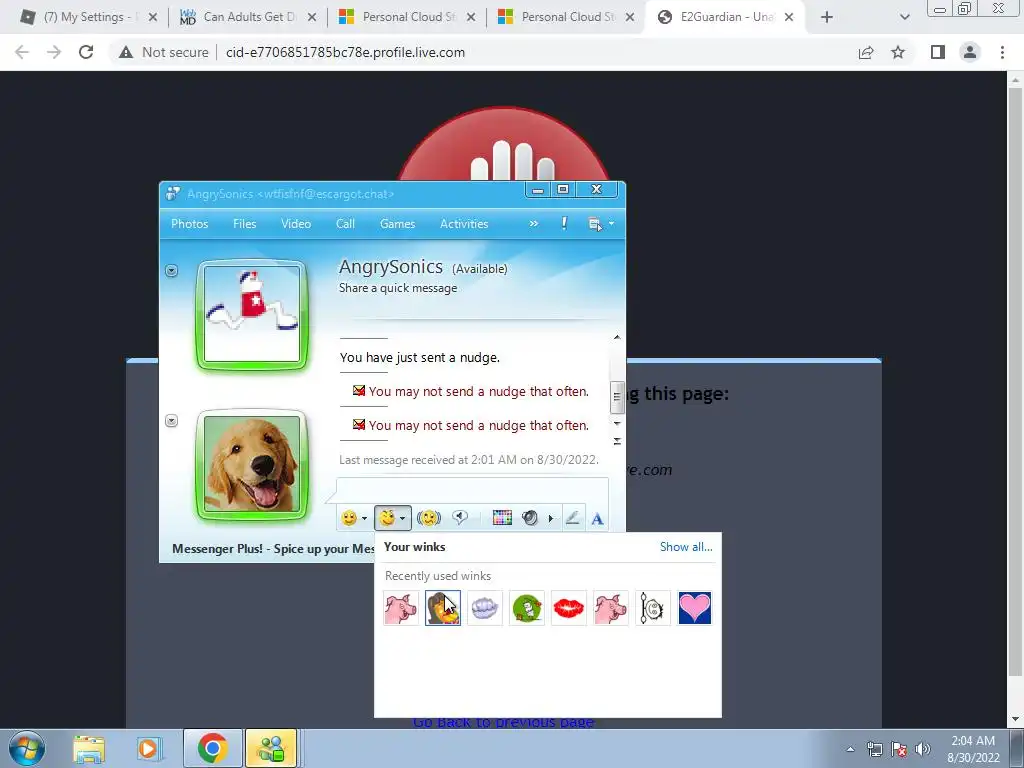Reload the current page
The height and width of the screenshot is (768, 1024).
pyautogui.click(x=86, y=52)
